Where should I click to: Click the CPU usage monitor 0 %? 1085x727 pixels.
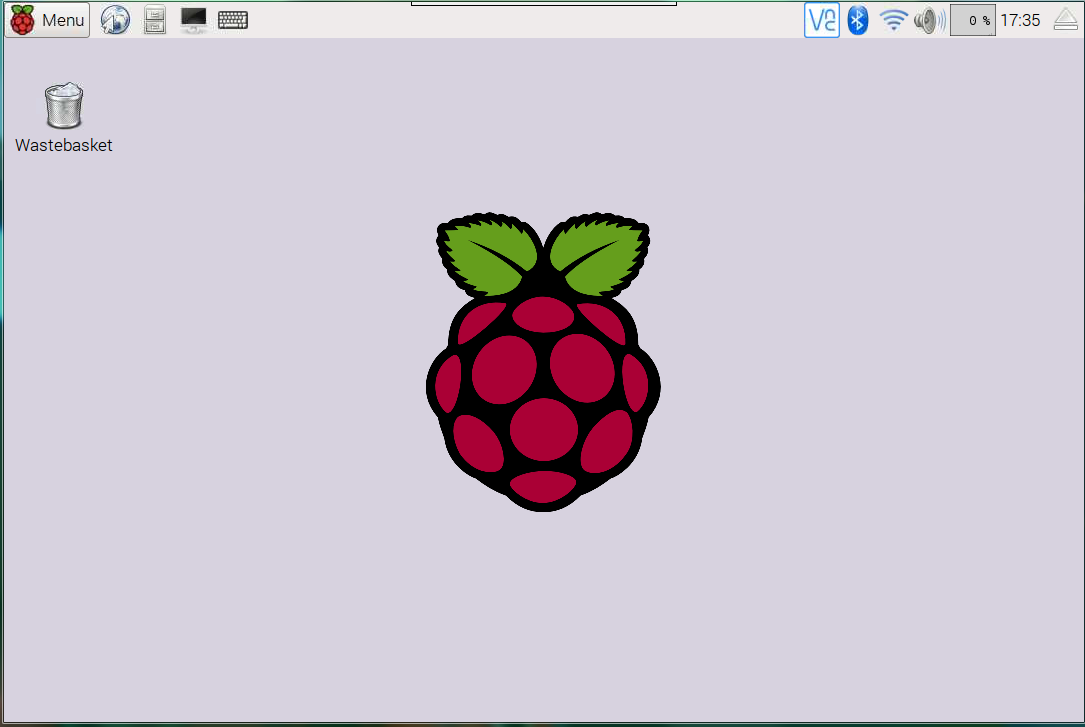(972, 20)
